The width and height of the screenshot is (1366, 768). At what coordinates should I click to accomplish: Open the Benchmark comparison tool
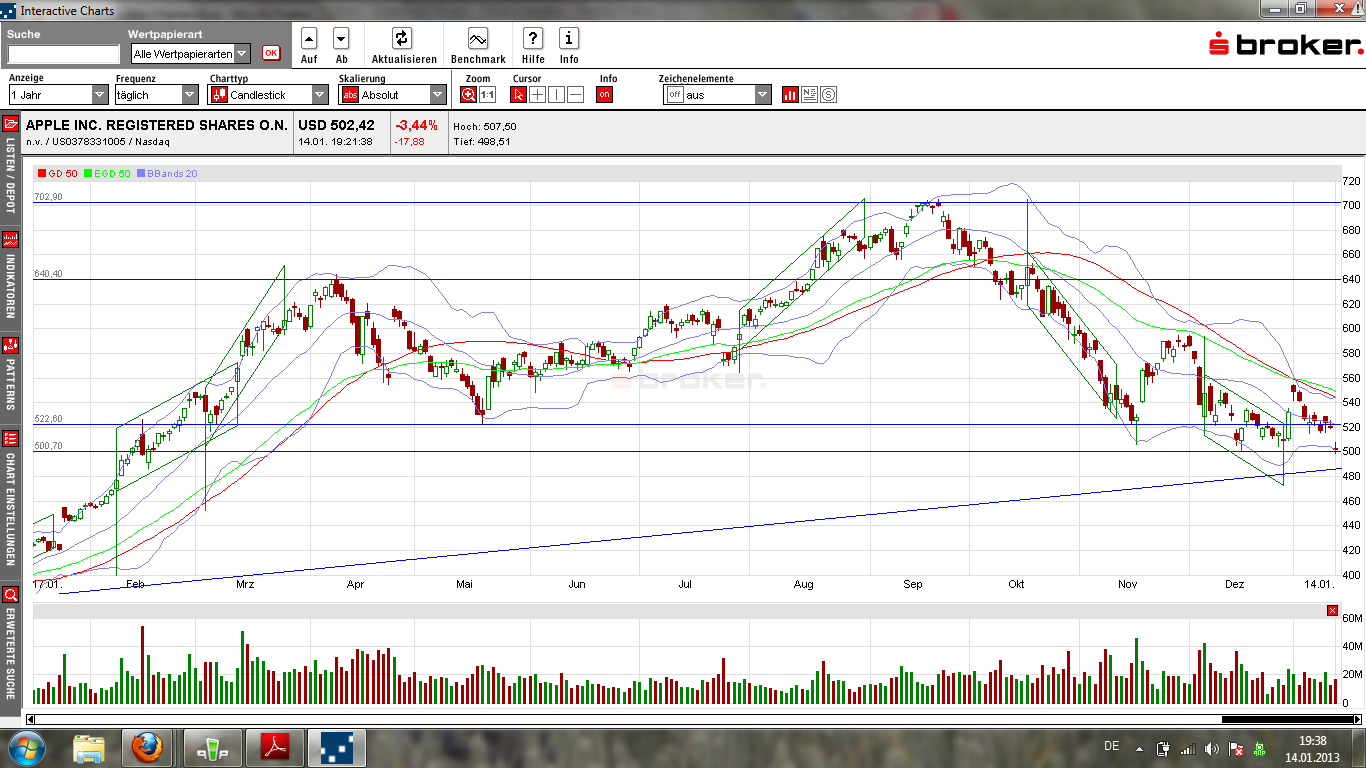[477, 39]
